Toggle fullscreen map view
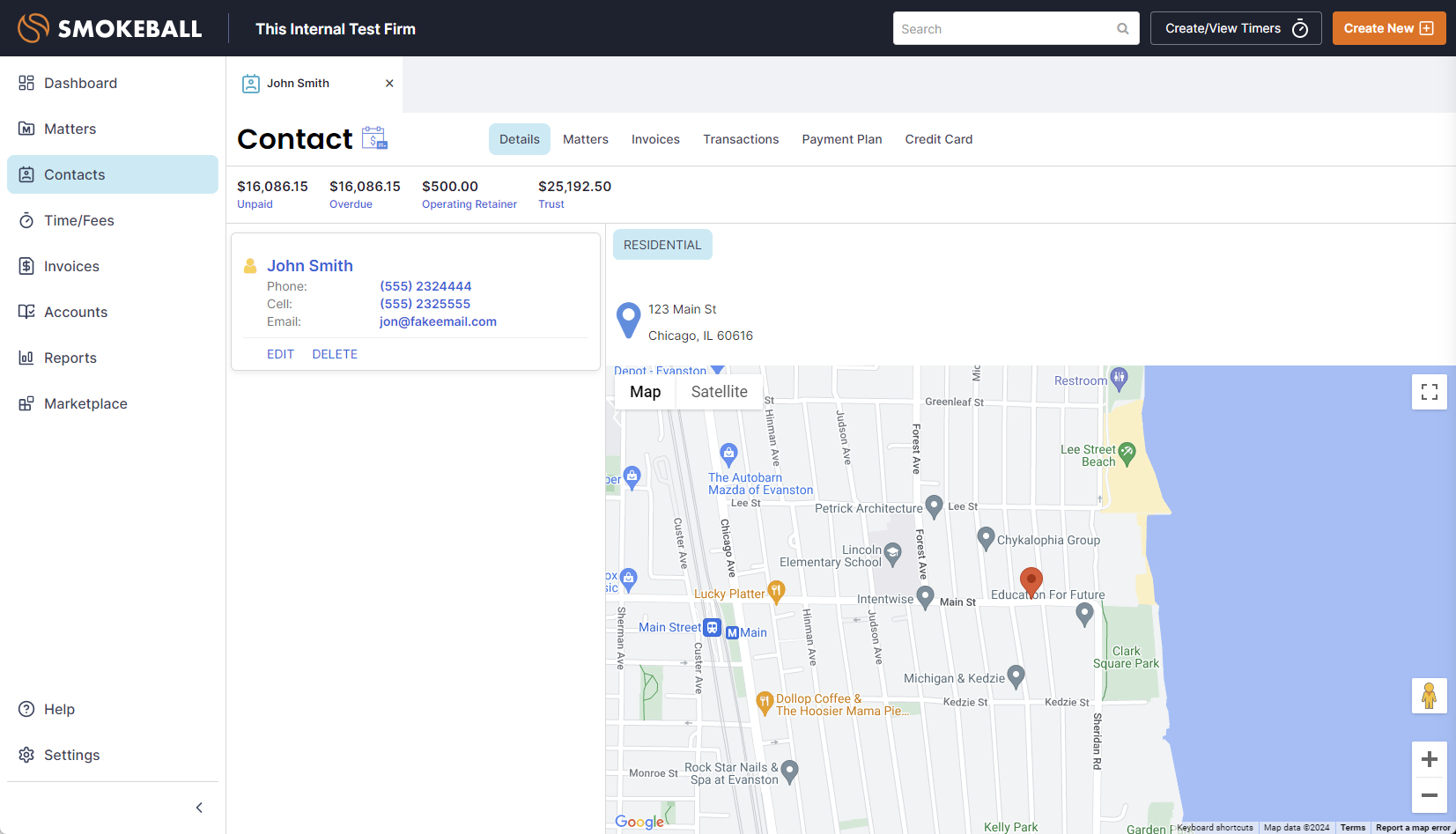 1430,392
